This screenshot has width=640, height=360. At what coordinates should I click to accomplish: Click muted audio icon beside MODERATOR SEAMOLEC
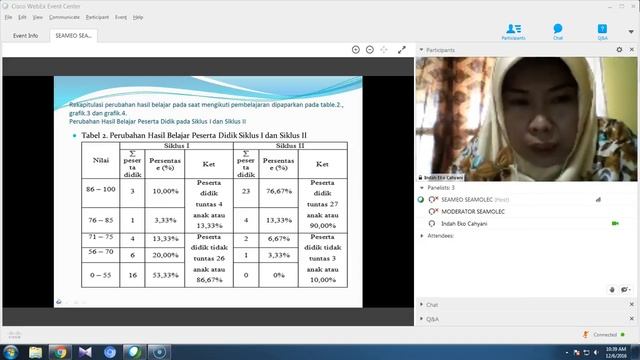click(433, 211)
